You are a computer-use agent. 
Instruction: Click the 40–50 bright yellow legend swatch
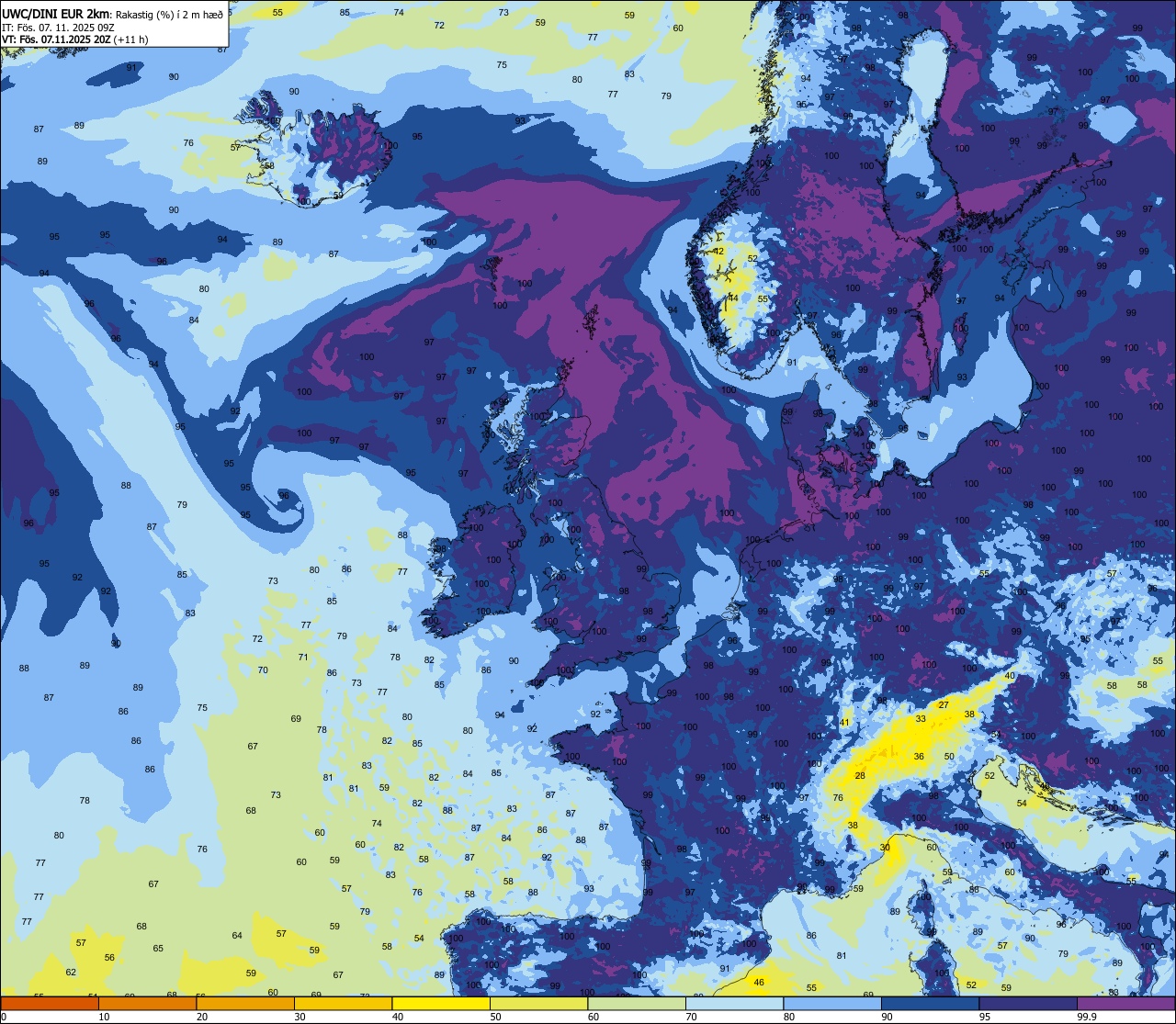[441, 1003]
